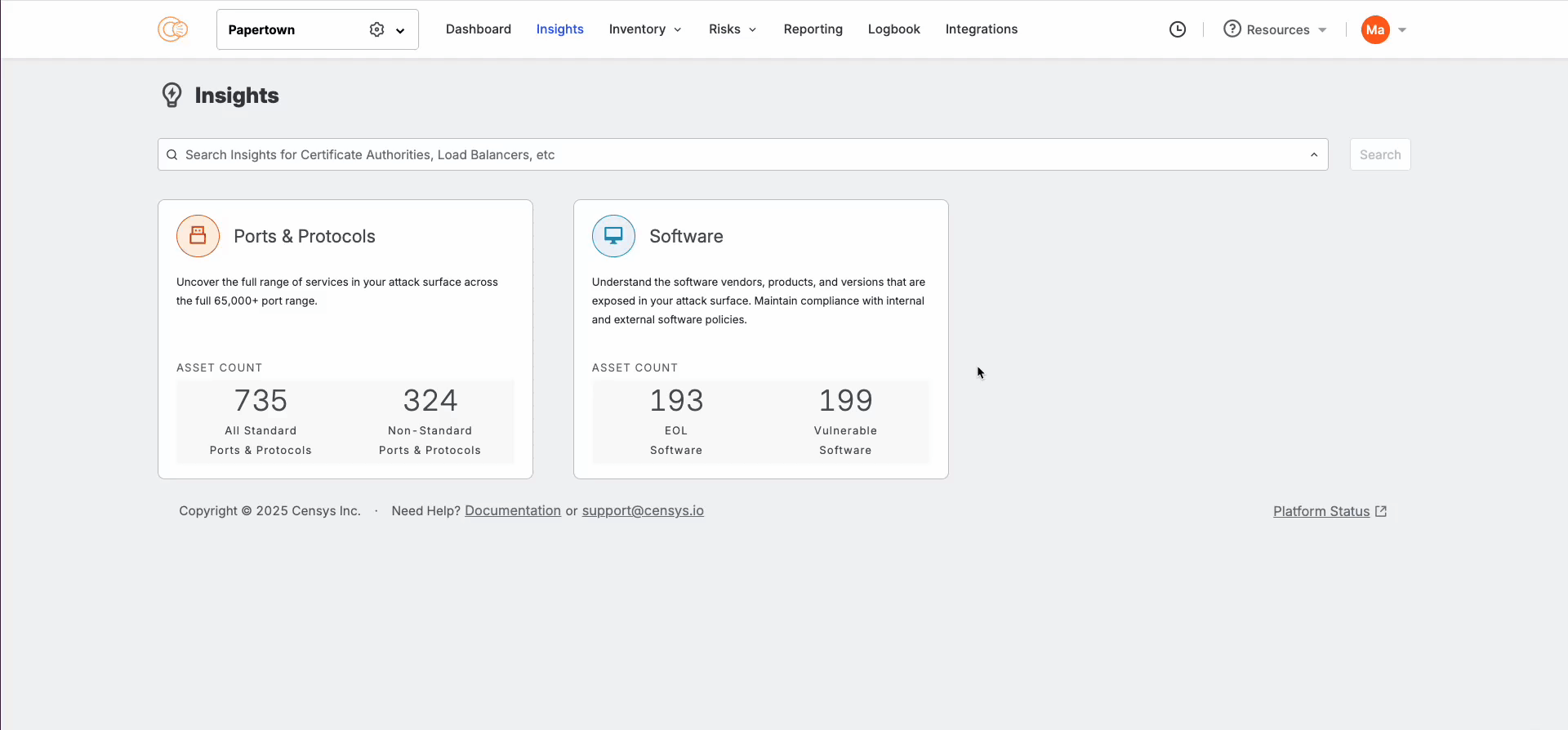Open workspace settings gear icon
The image size is (1568, 730).
click(376, 29)
